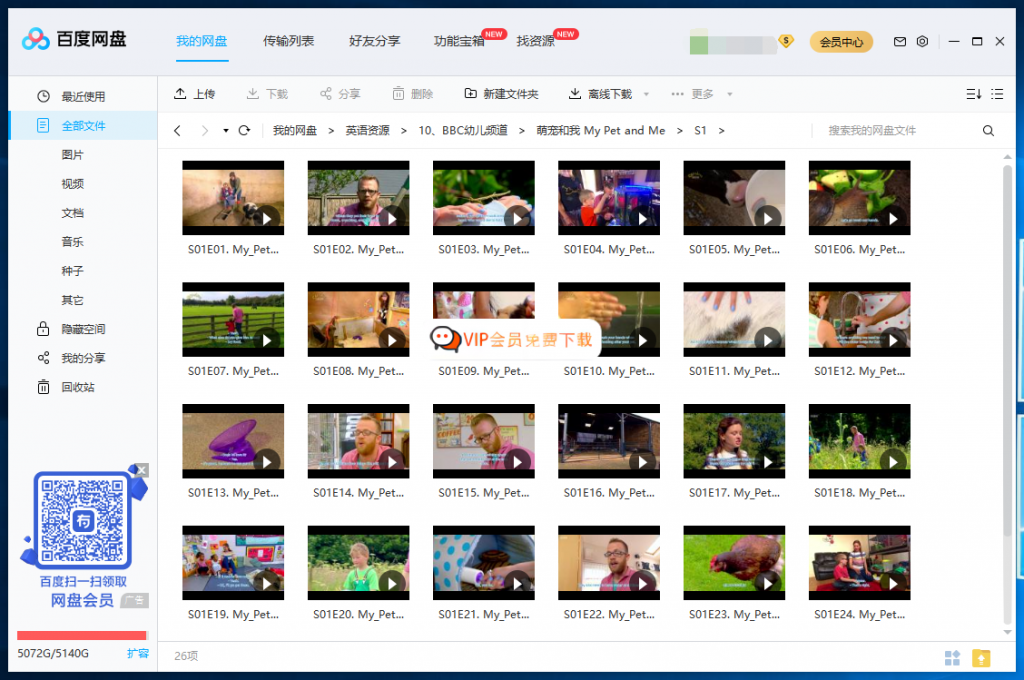Screen dimensions: 1024x680
Task: Switch to 传输列表 tab
Action: point(288,41)
